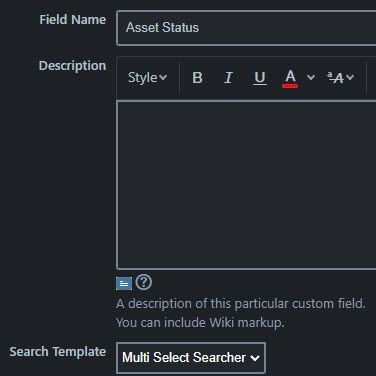
Task: Toggle underline formatting in description editor
Action: click(x=260, y=78)
